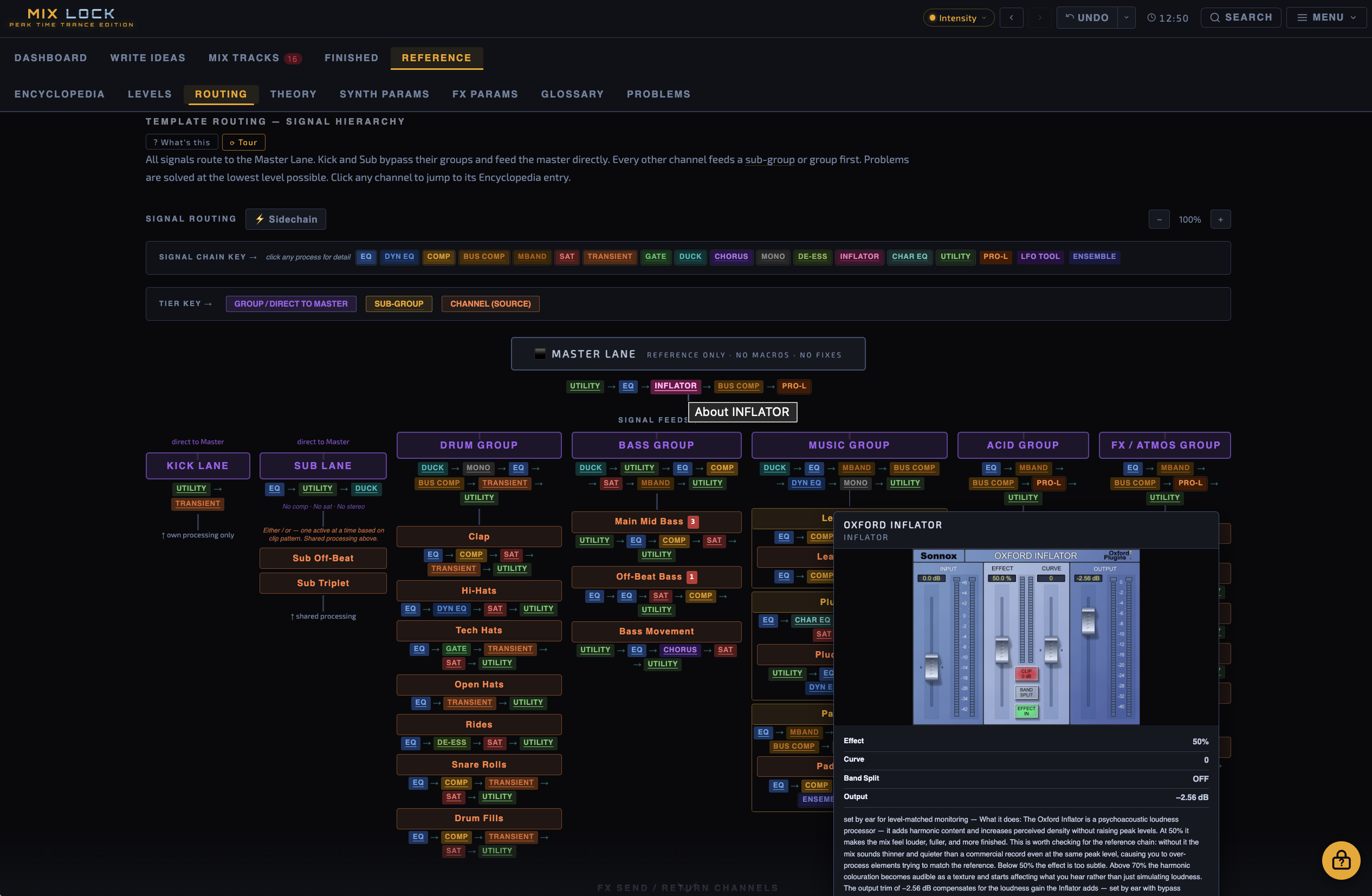Viewport: 1372px width, 896px height.
Task: Open the LFO TOOL process detail
Action: (x=1040, y=257)
